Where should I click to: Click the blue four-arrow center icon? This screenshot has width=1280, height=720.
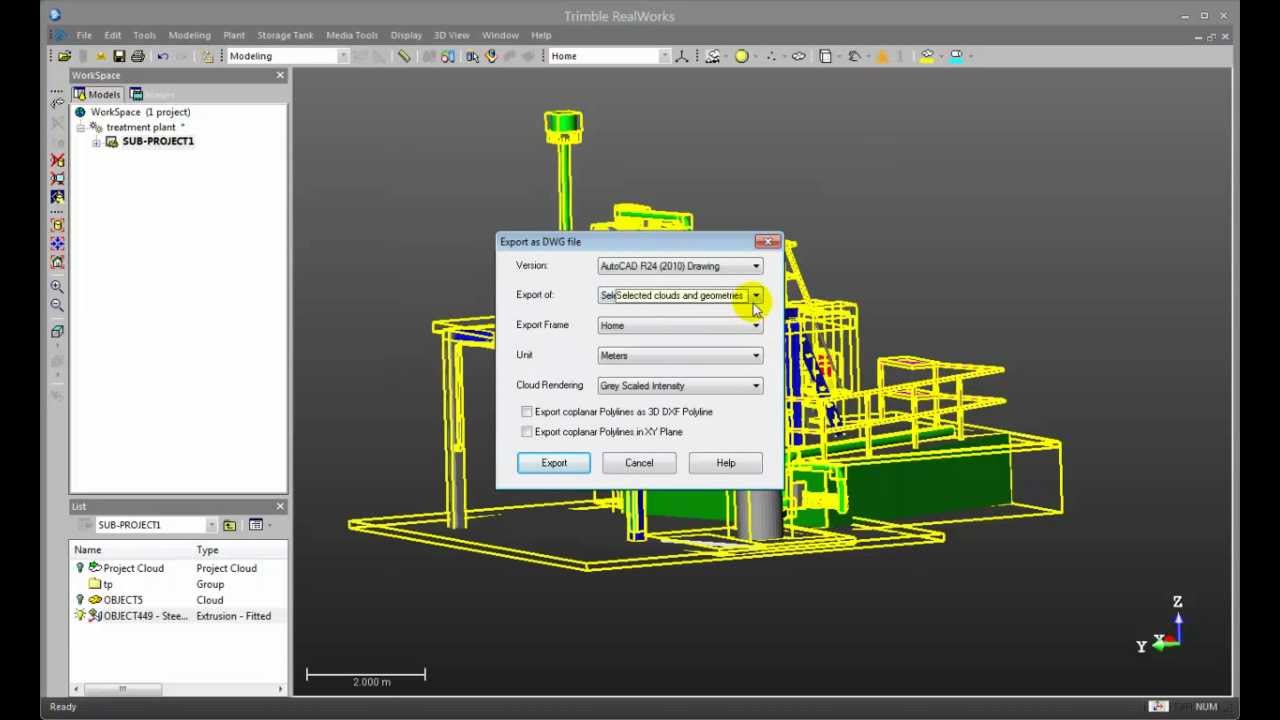57,243
